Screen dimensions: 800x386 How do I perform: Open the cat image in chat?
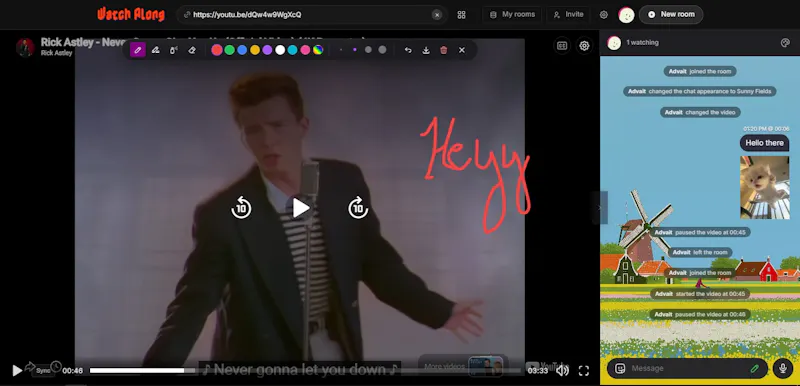[x=764, y=188]
